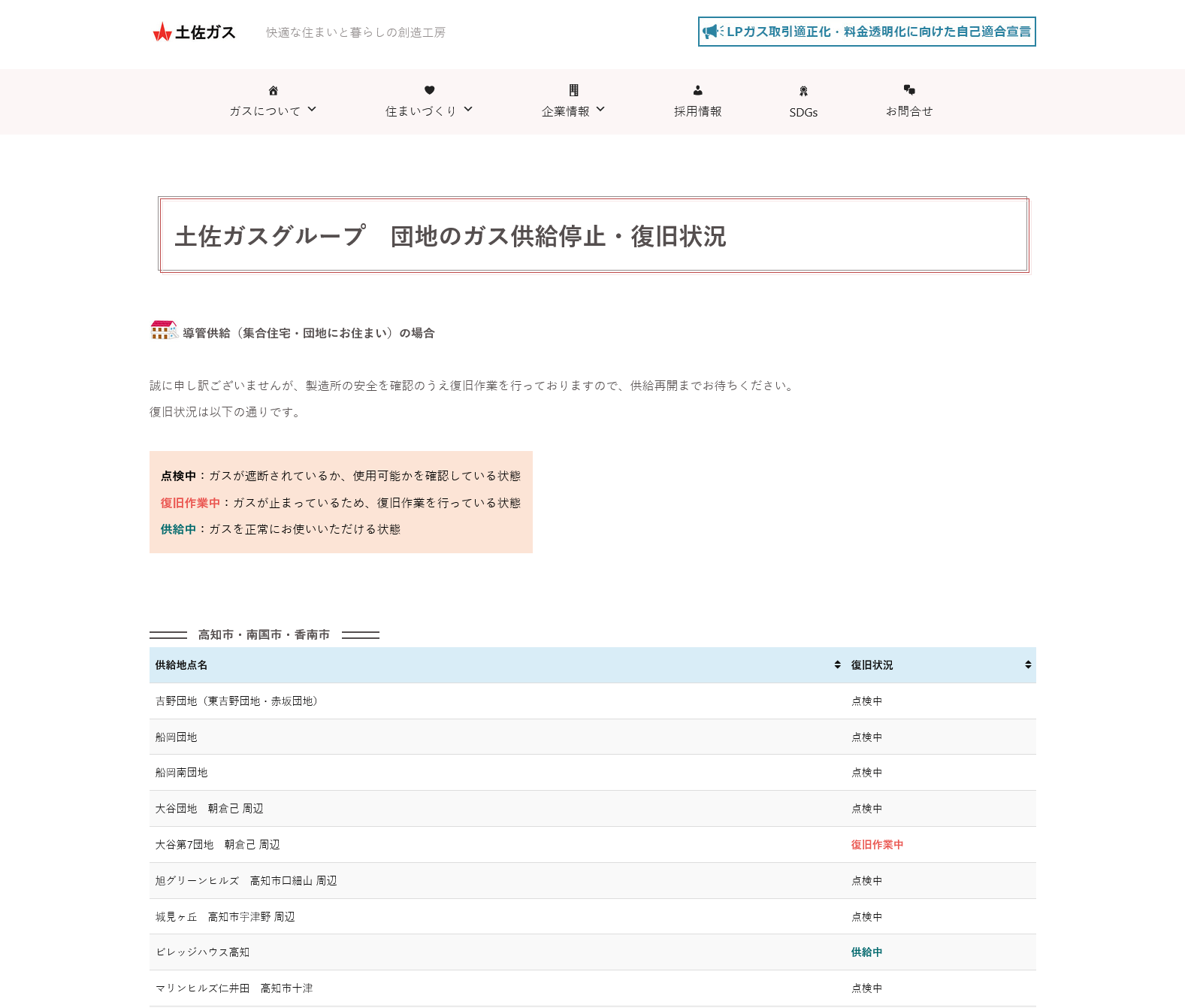The height and width of the screenshot is (1008, 1185).
Task: Open the 企業情報 menu
Action: (x=566, y=111)
